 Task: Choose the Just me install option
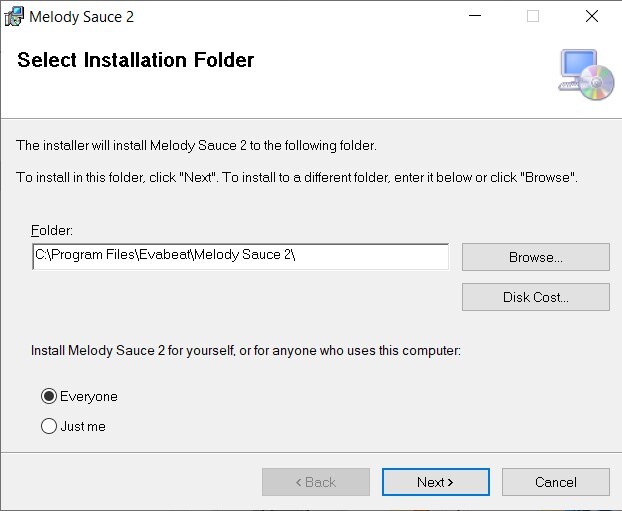[x=49, y=427]
